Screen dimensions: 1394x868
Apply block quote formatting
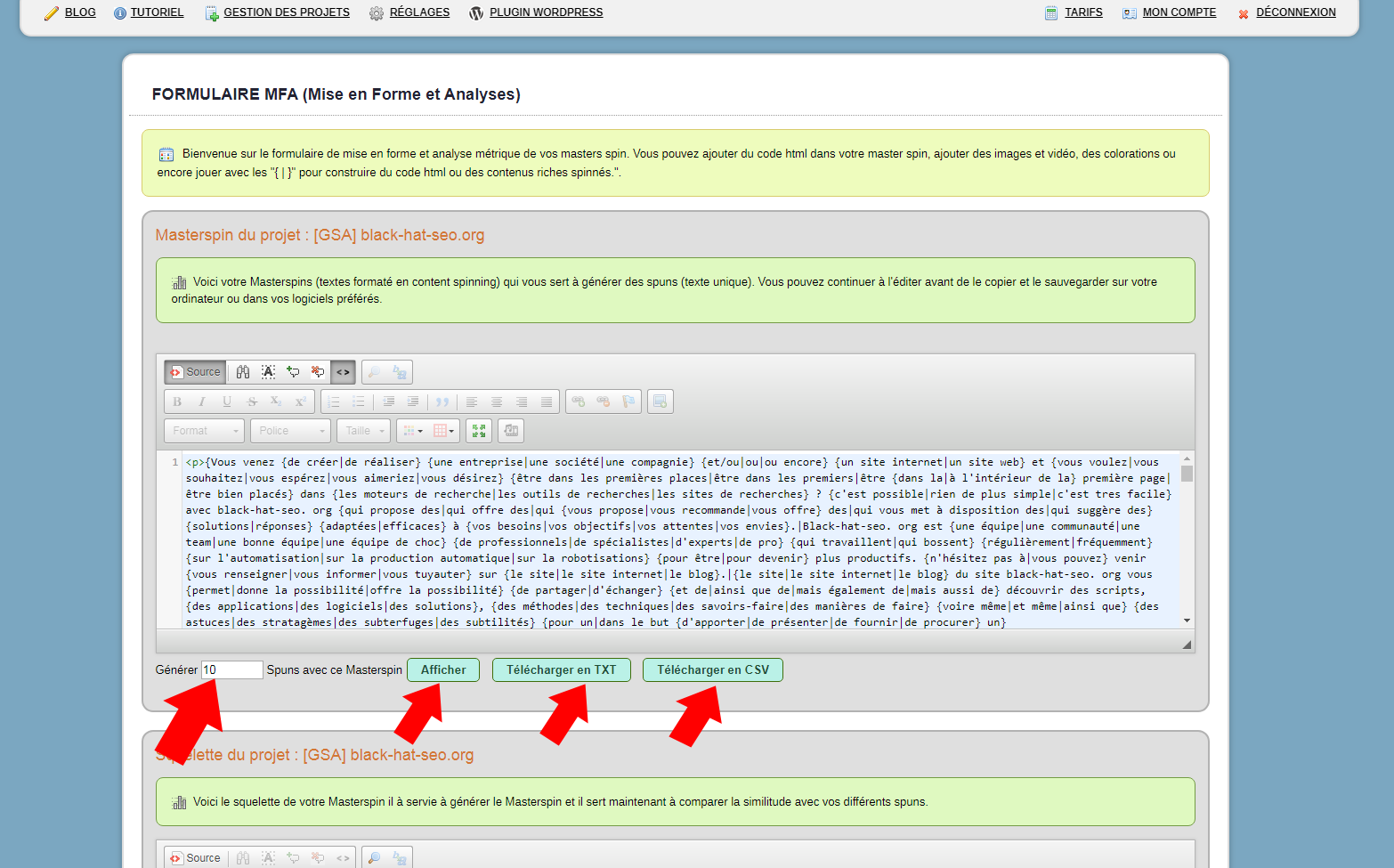tap(442, 402)
